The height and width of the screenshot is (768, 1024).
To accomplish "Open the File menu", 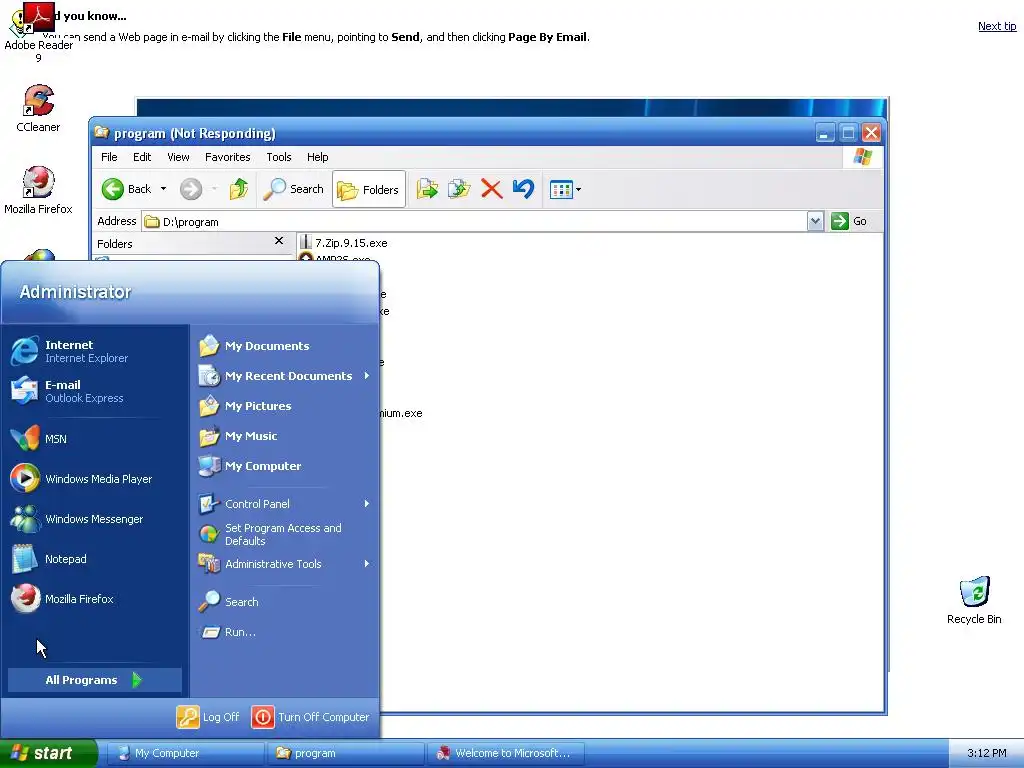I will (x=109, y=157).
